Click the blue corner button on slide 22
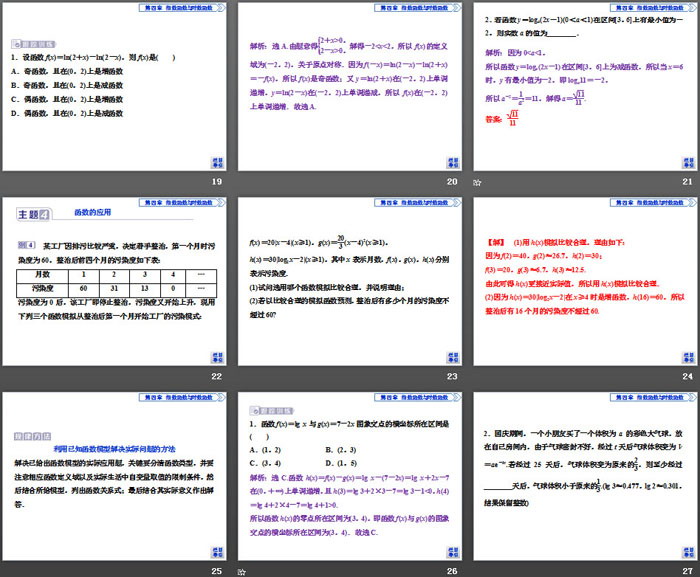This screenshot has height=577, width=700. [x=216, y=357]
